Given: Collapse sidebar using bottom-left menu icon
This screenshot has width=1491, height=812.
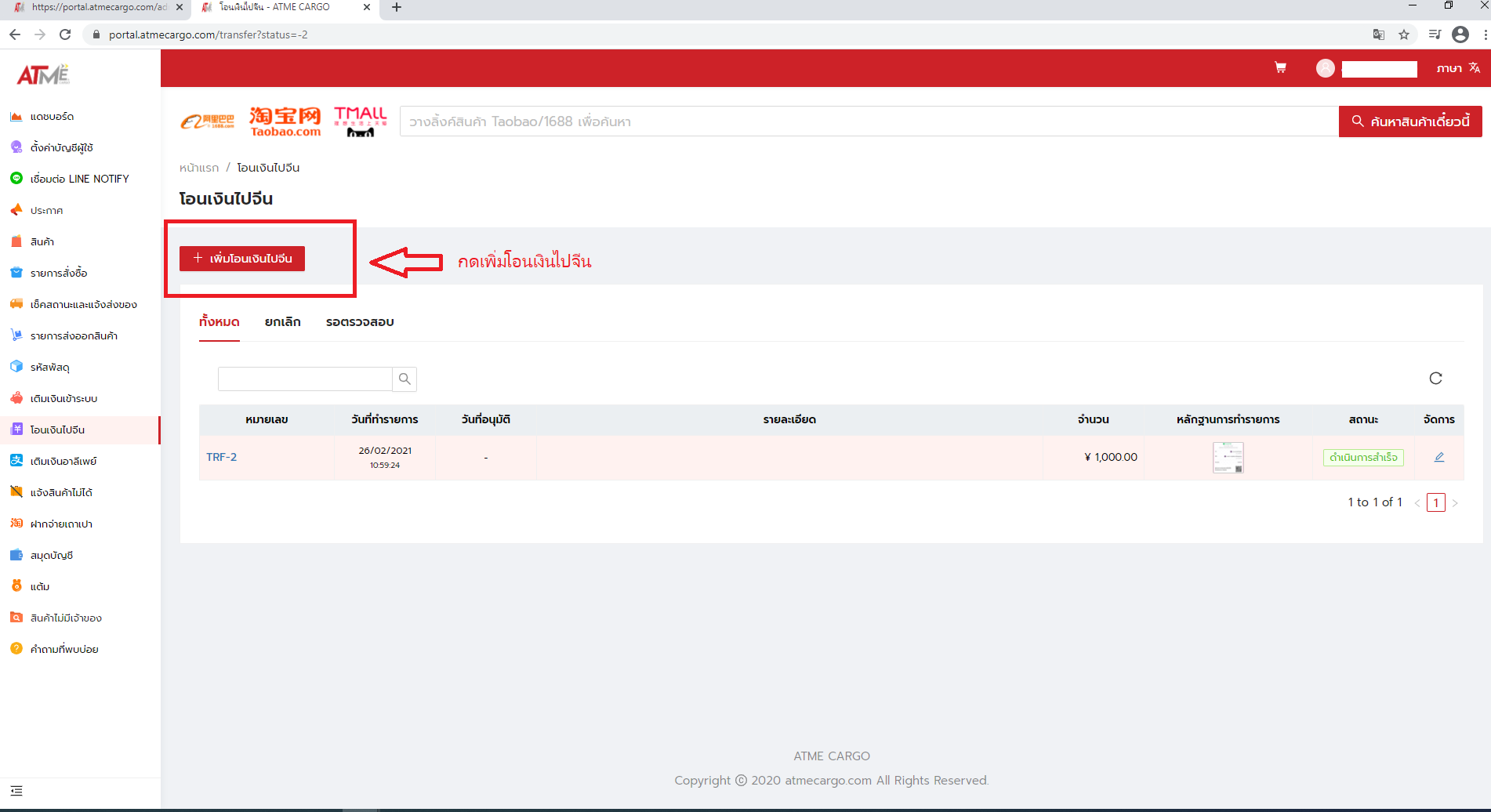Looking at the screenshot, I should click(x=16, y=791).
